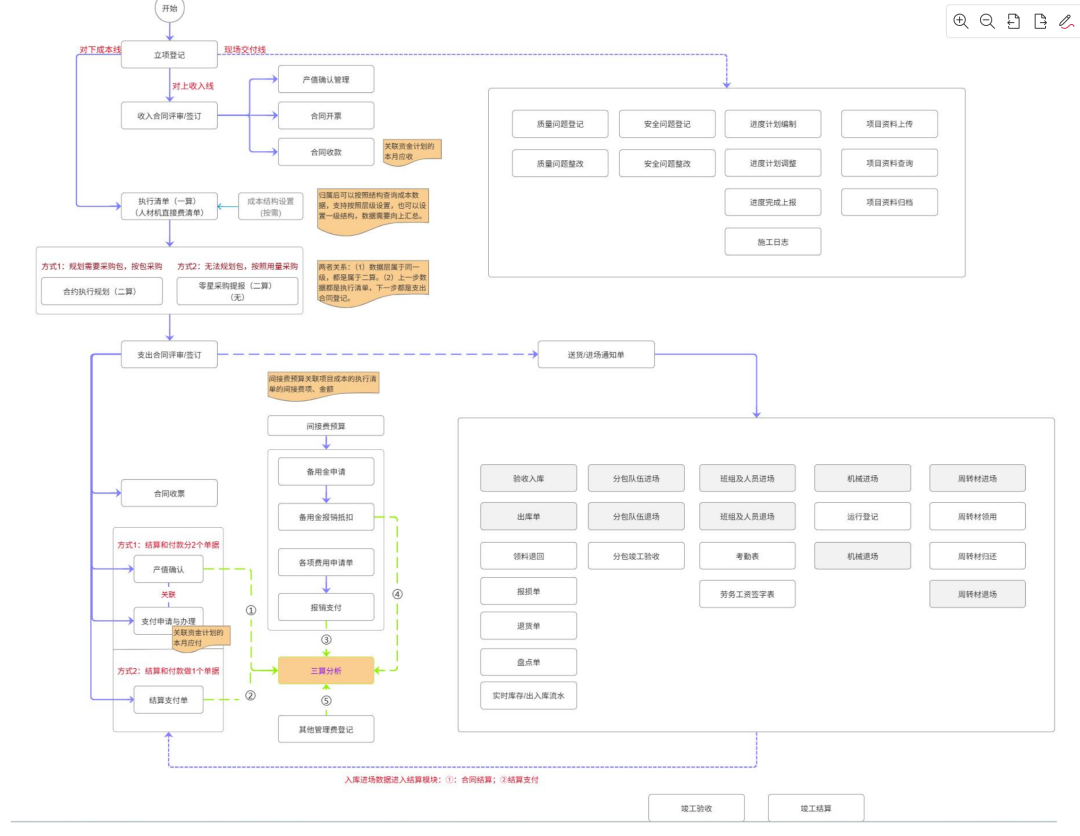Select the 开始 start node
This screenshot has height=836, width=1080.
(x=169, y=9)
